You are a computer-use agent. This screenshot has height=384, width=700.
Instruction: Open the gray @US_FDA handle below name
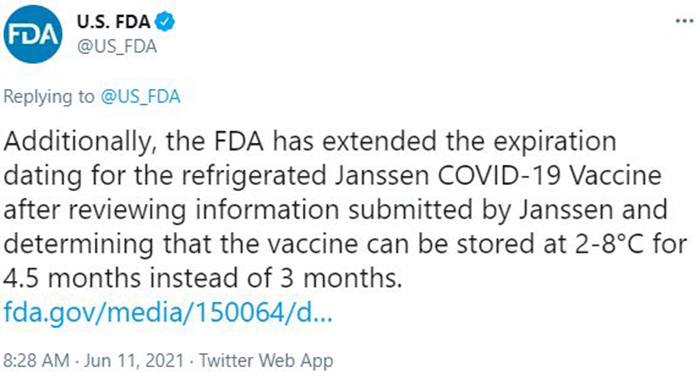pyautogui.click(x=117, y=46)
